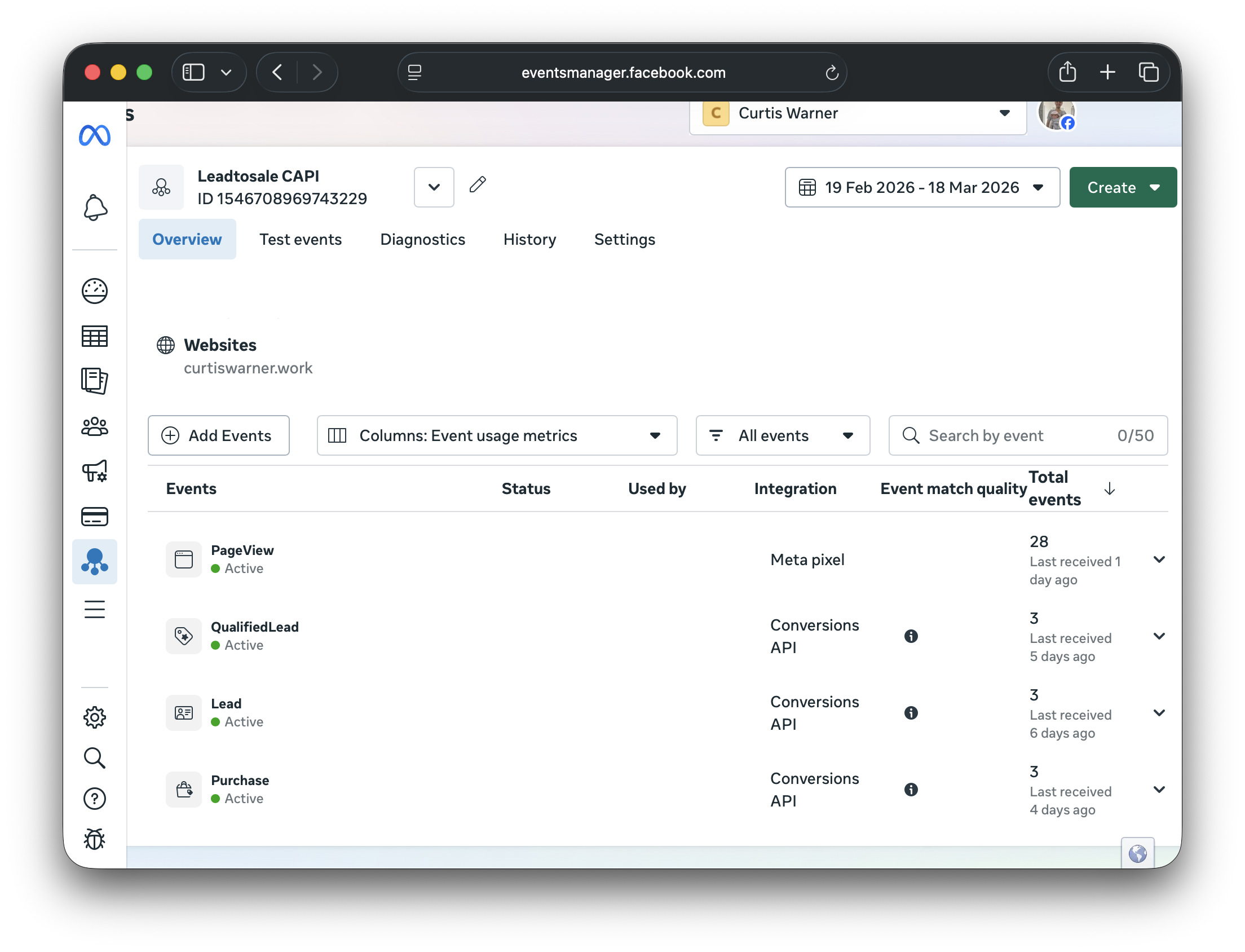Click the sidebar gear settings icon

[95, 717]
